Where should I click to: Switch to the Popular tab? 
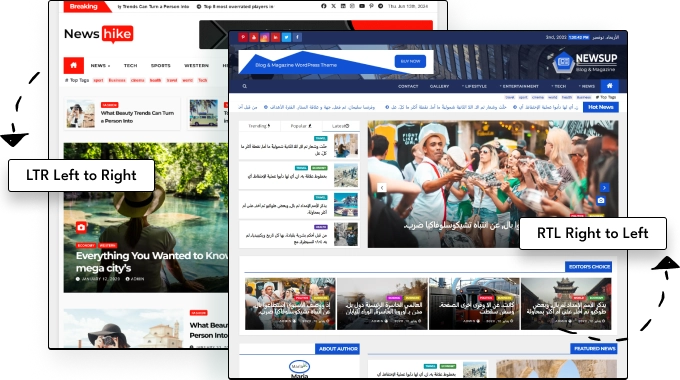301,126
